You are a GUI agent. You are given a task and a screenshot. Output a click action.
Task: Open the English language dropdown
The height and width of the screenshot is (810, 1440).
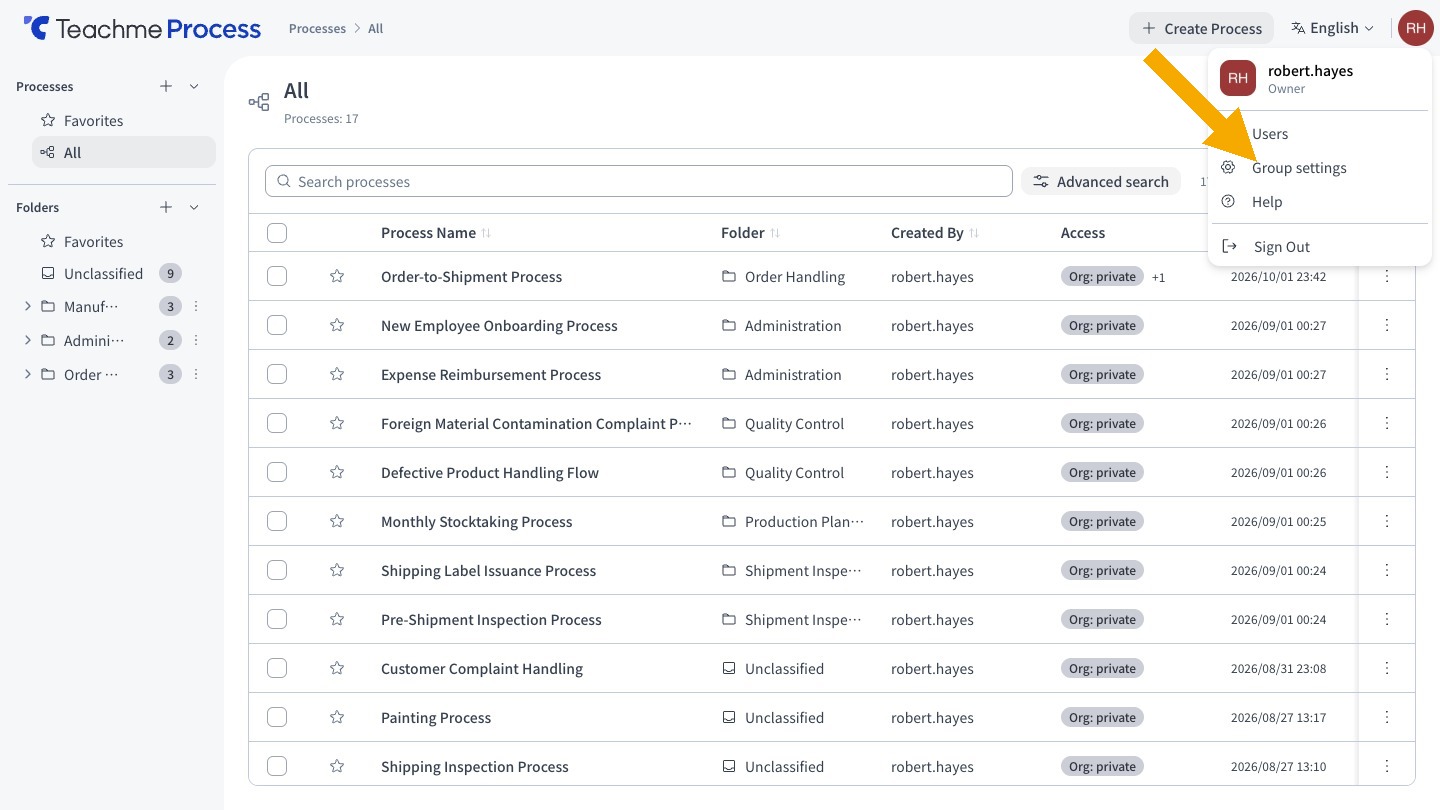tap(1332, 28)
